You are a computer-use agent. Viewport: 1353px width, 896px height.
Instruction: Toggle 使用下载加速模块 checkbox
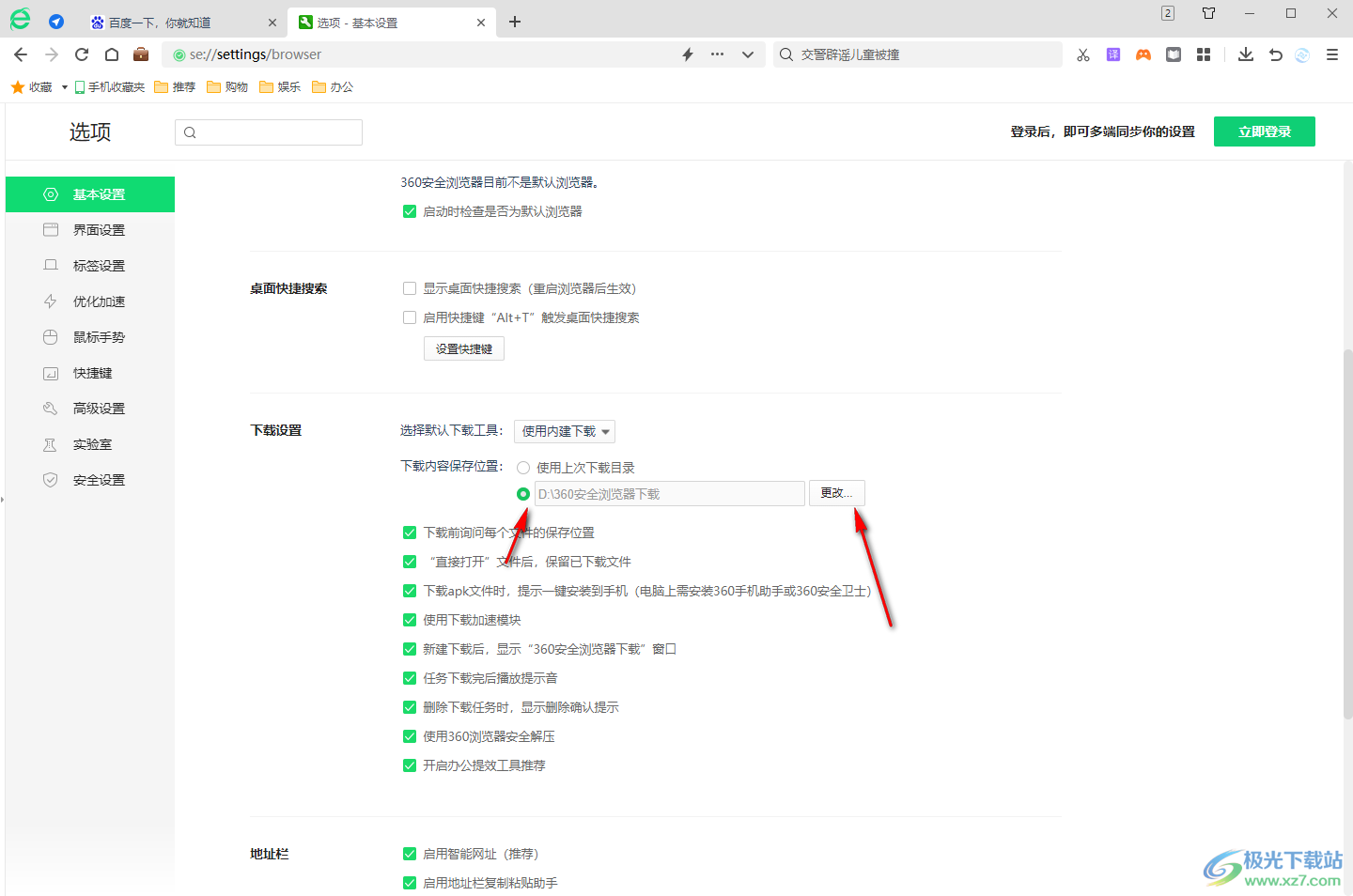(410, 620)
